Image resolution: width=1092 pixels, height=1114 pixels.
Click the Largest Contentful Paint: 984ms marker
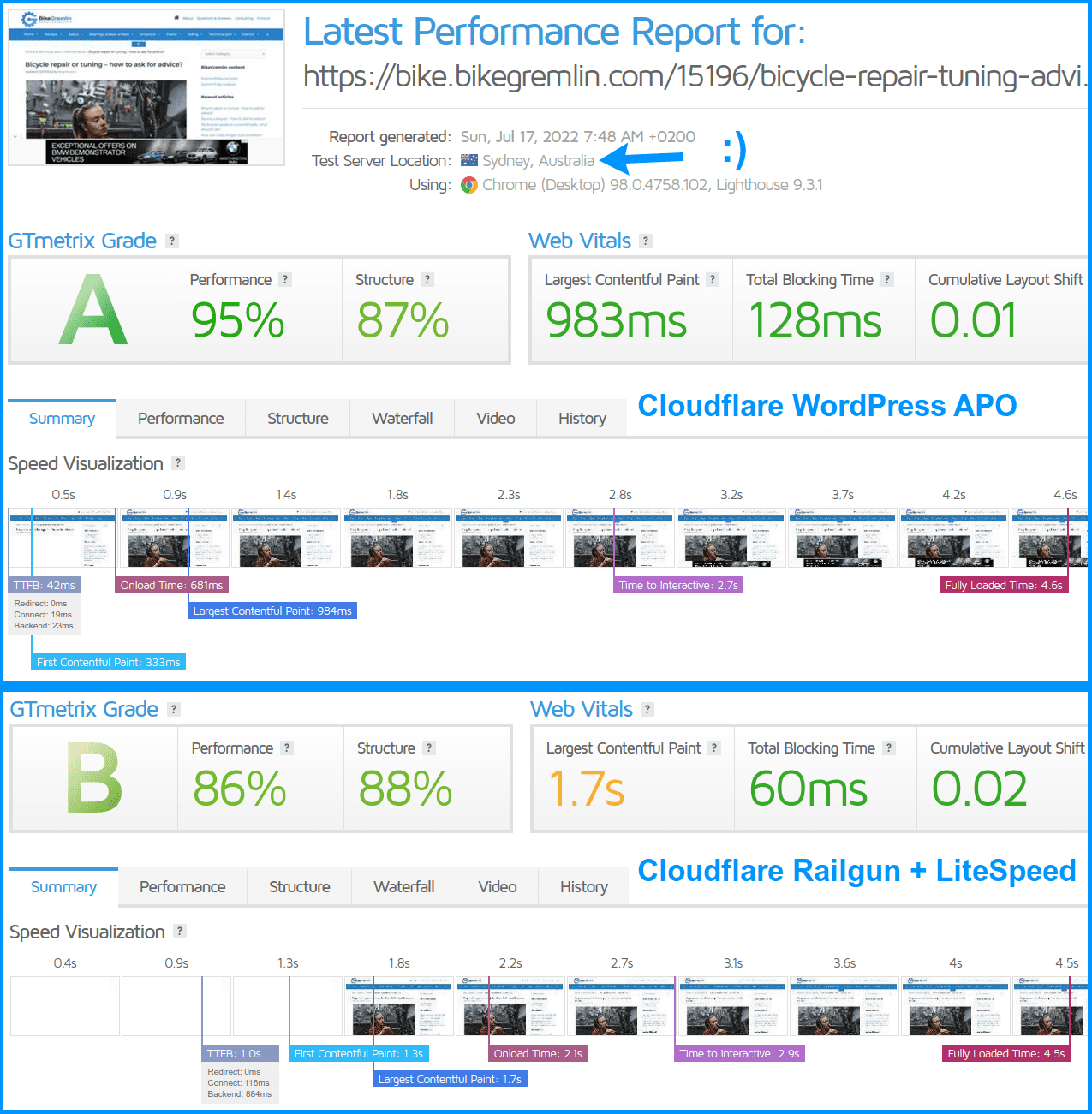click(x=272, y=611)
